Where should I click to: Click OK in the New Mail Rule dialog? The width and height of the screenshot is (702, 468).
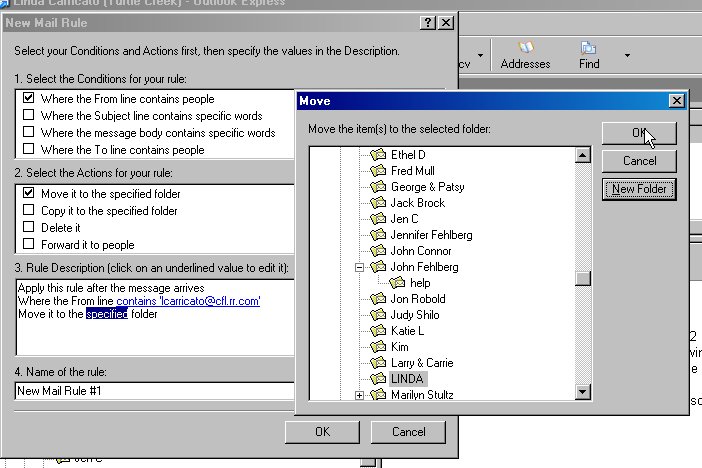322,432
